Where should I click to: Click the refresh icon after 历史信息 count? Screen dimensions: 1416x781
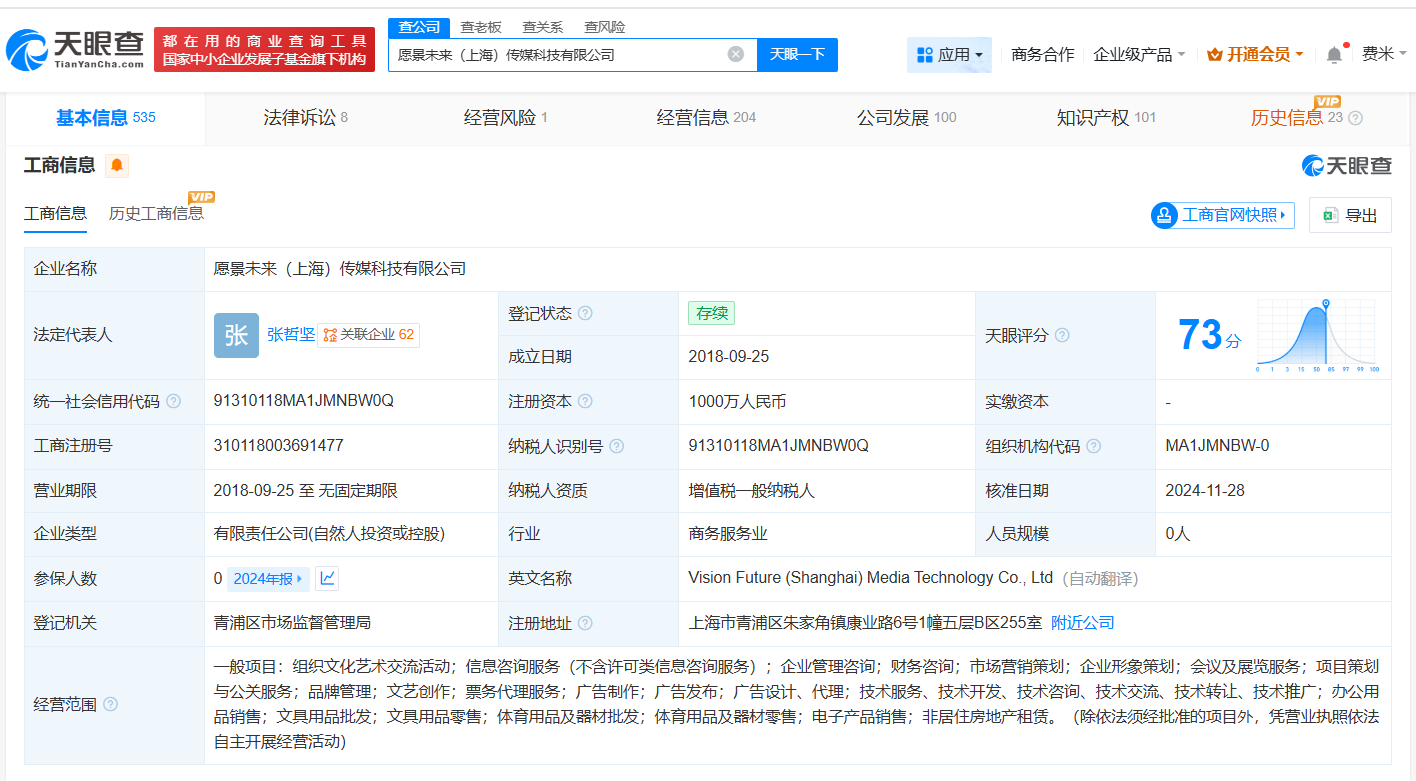click(x=1355, y=117)
